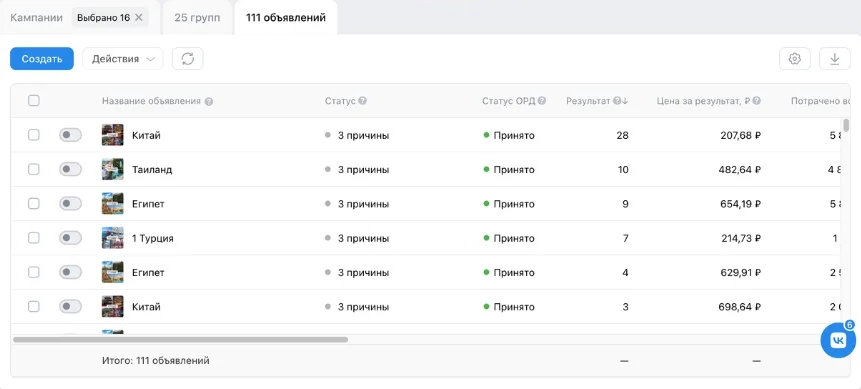
Task: Check the select-all header checkbox
Action: click(33, 101)
